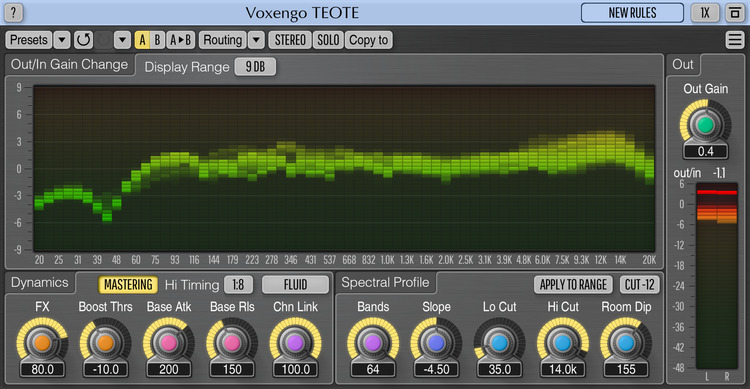Click the FX value field 80.0
This screenshot has width=750, height=389.
coord(42,369)
